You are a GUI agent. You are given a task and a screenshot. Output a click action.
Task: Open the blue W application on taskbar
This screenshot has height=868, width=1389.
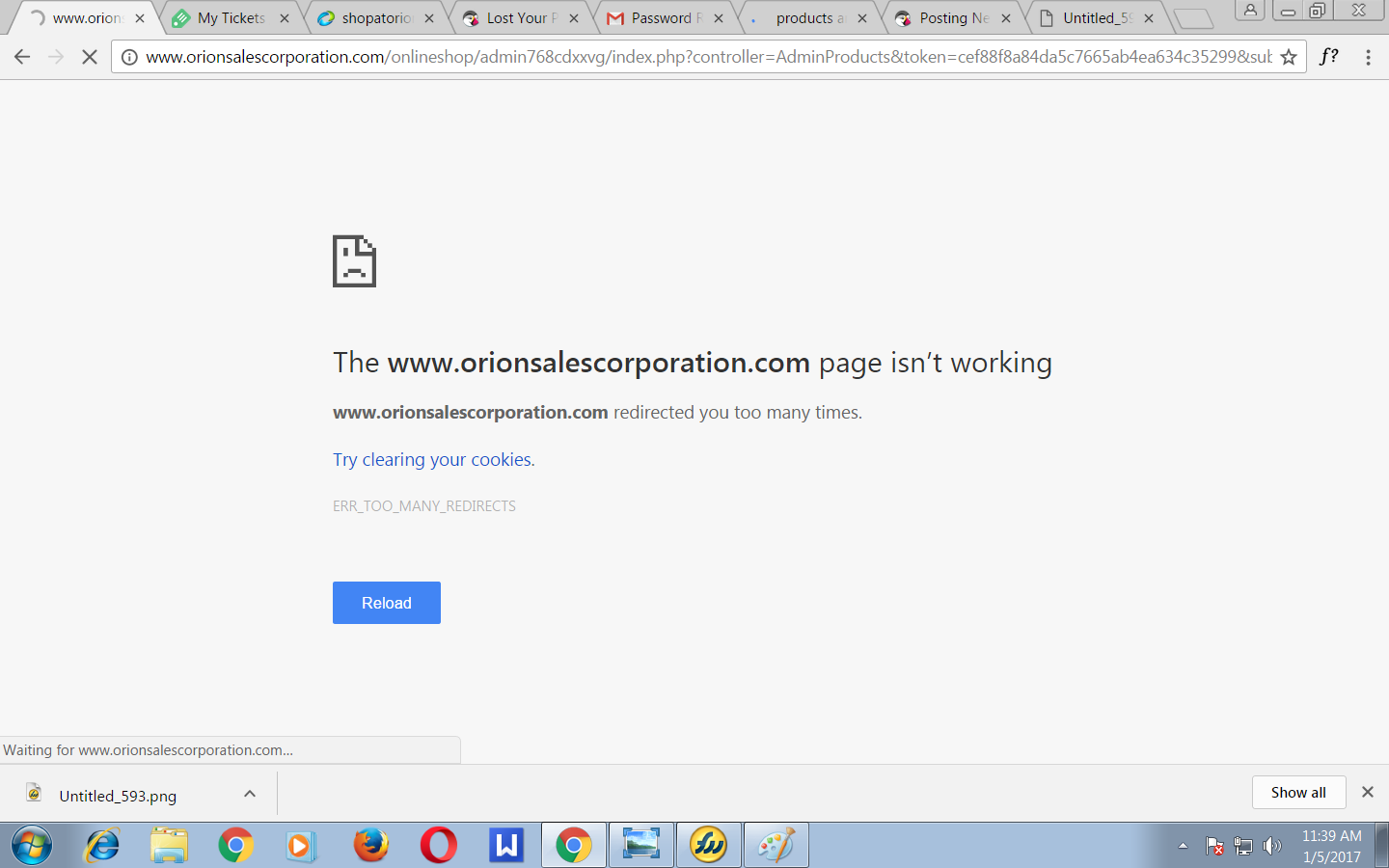506,846
